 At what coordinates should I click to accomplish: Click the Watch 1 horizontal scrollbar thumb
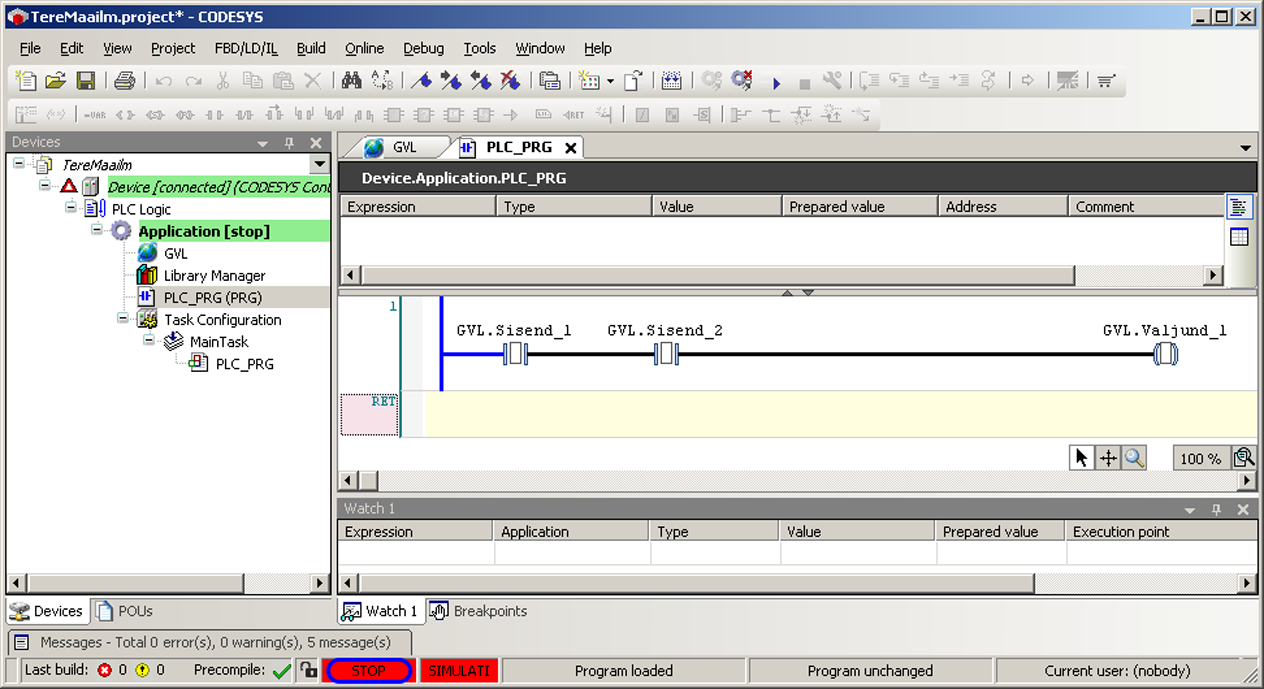click(696, 583)
